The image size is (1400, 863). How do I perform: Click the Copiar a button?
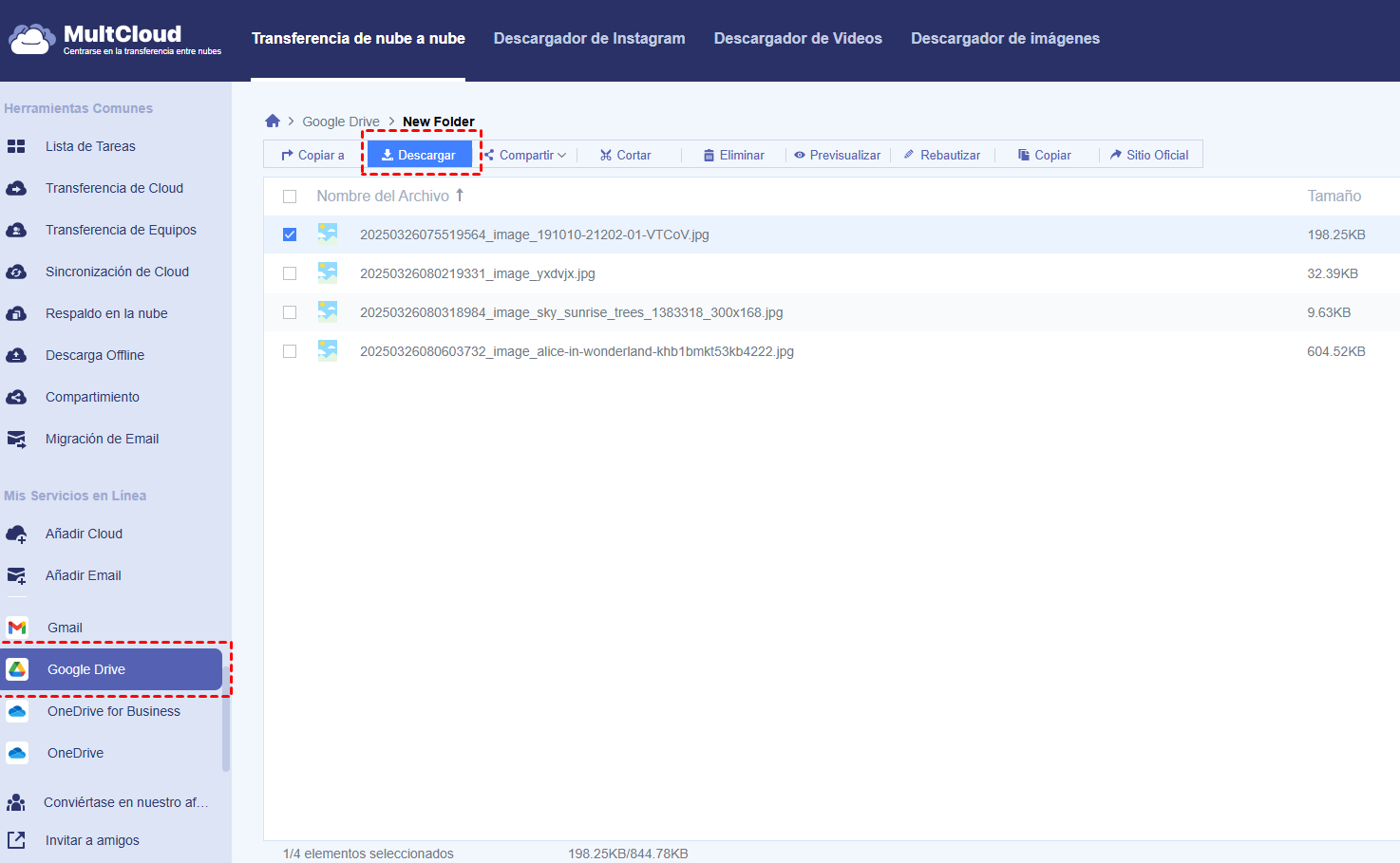click(312, 155)
